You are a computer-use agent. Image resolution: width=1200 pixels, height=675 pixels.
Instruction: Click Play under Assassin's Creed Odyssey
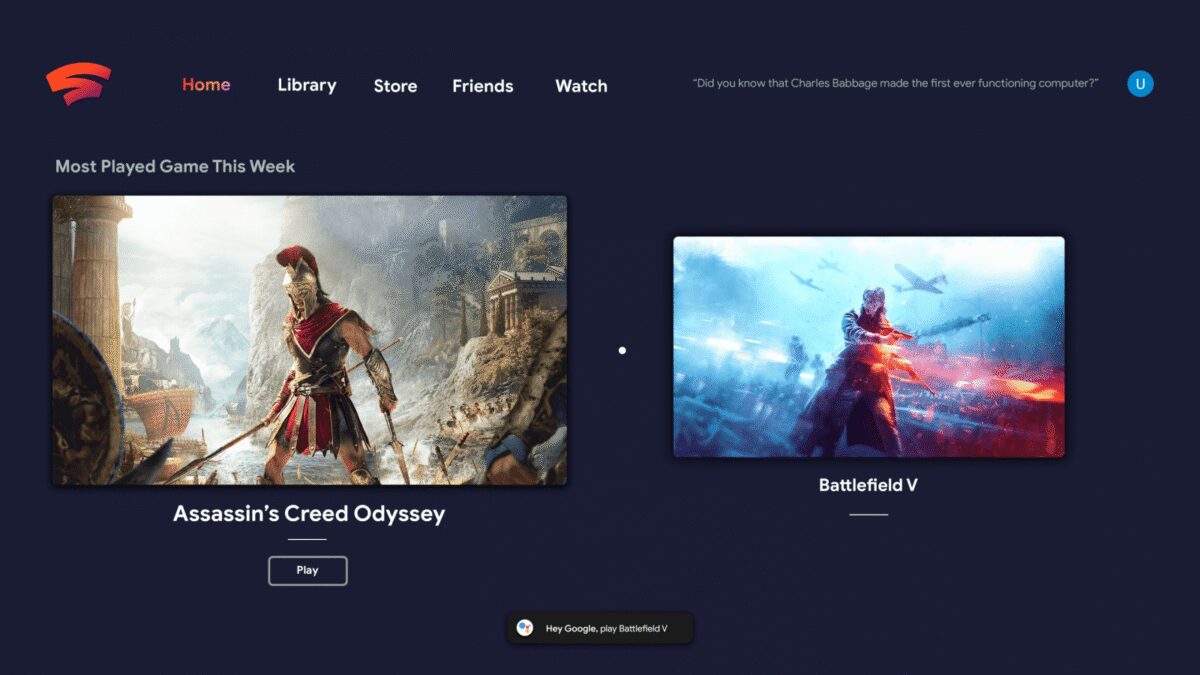[x=308, y=570]
